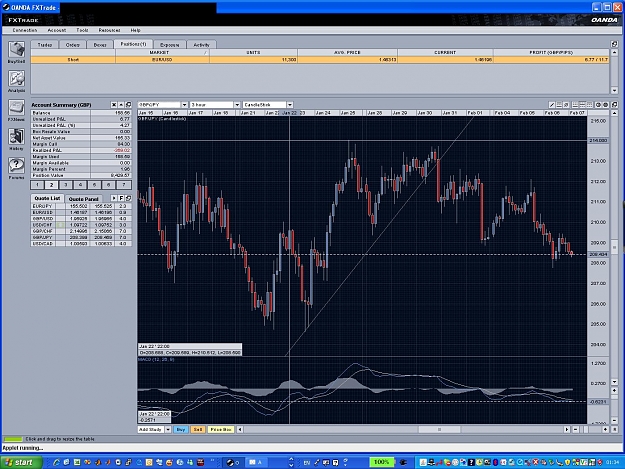Viewport: 625px width, 469px height.
Task: Click the dotted grid lines icon
Action: pyautogui.click(x=590, y=105)
